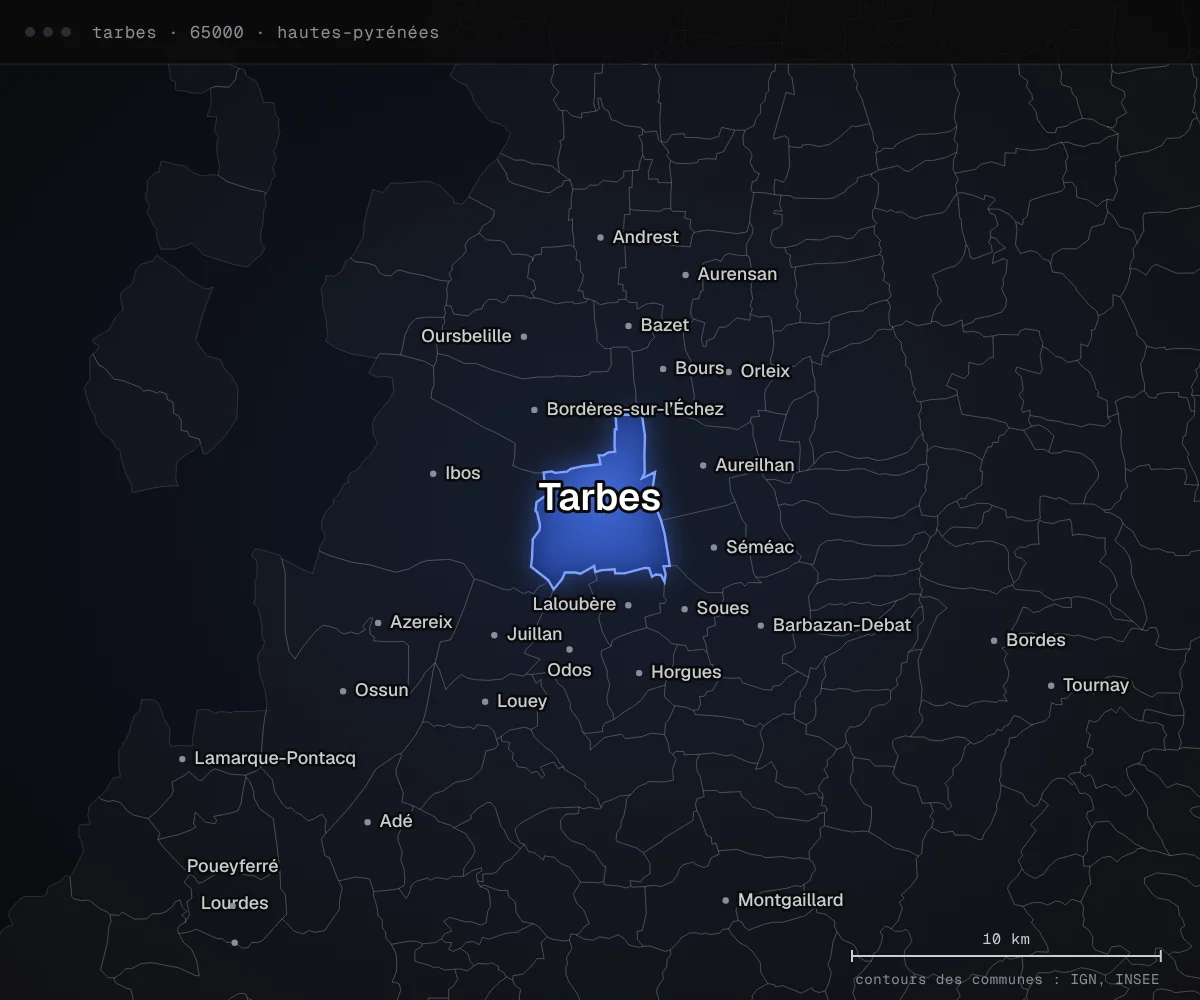Select the Séméac town label
1200x1000 pixels.
760,547
